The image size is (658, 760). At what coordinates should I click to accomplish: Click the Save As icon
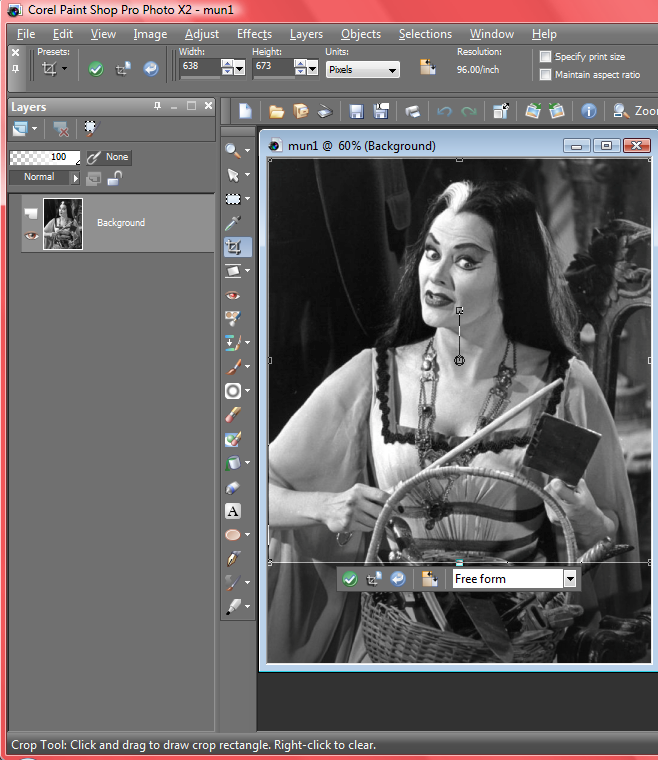coord(381,111)
